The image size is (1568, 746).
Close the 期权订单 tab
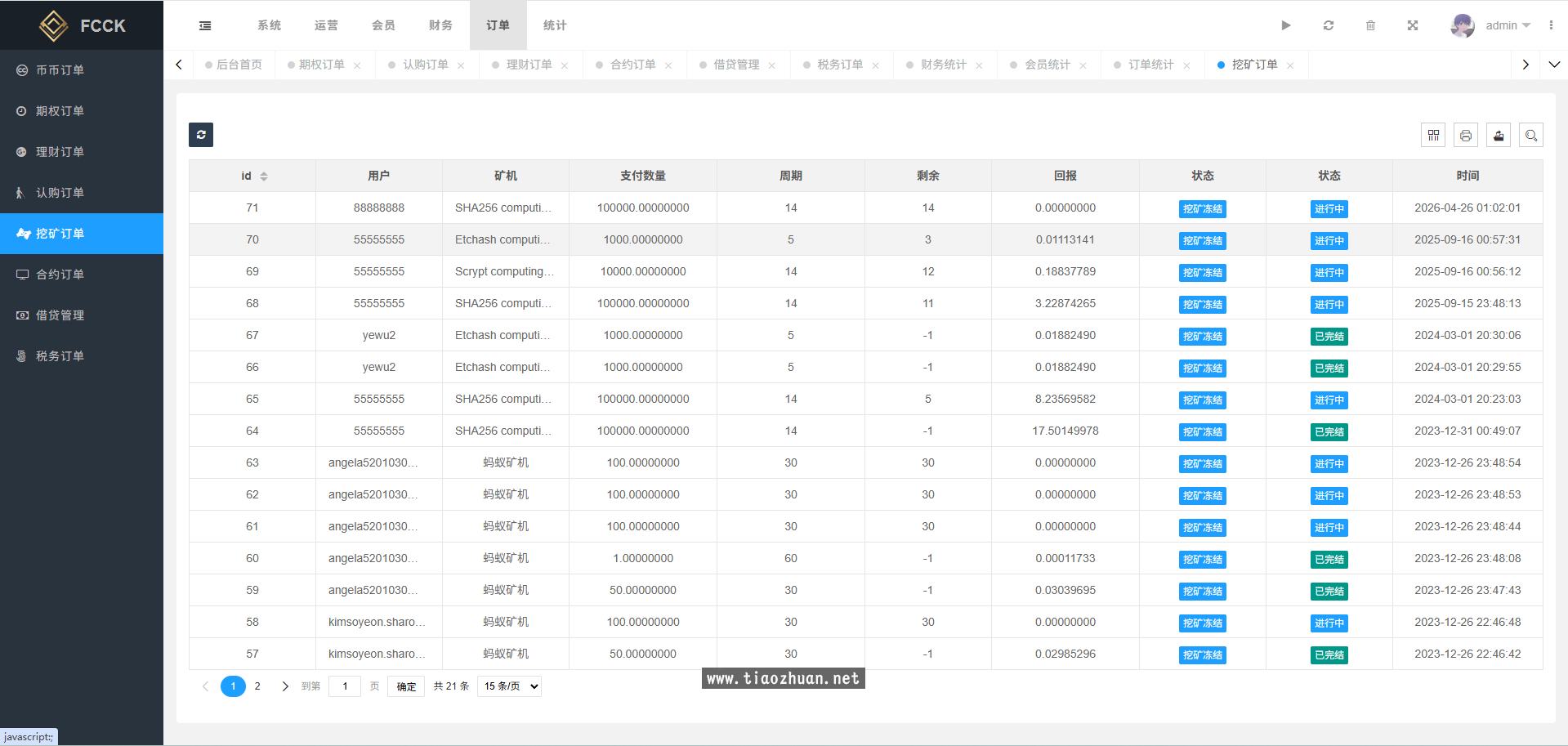click(x=357, y=65)
